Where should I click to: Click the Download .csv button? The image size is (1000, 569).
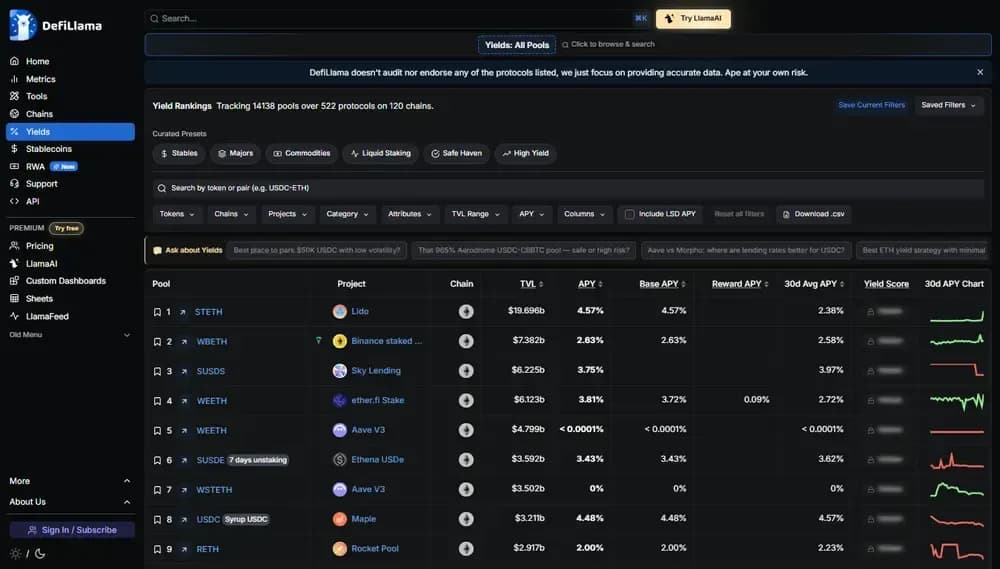pyautogui.click(x=813, y=214)
